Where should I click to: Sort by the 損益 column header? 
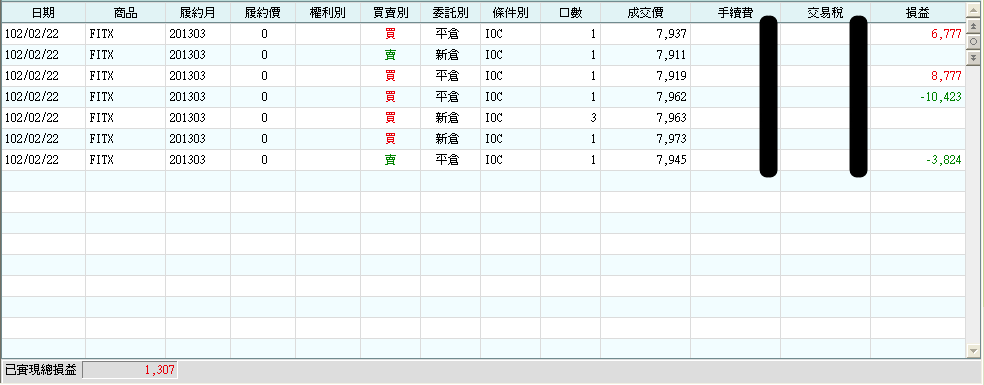pyautogui.click(x=917, y=13)
